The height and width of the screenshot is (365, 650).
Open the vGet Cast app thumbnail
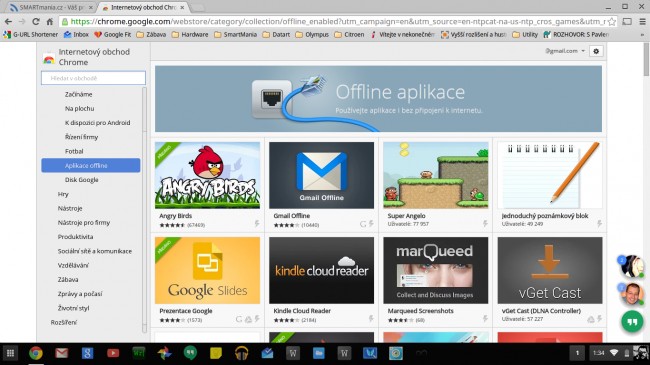(550, 270)
